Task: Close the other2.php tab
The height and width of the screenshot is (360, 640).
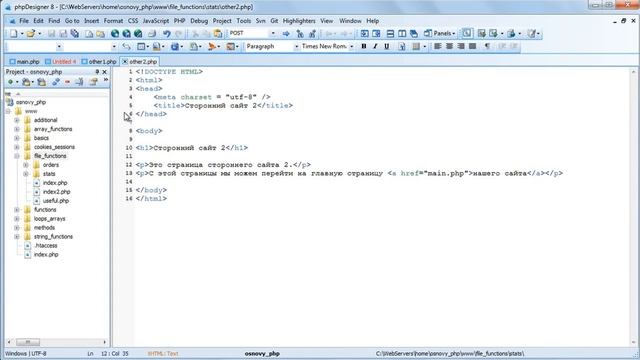Action: [125, 62]
